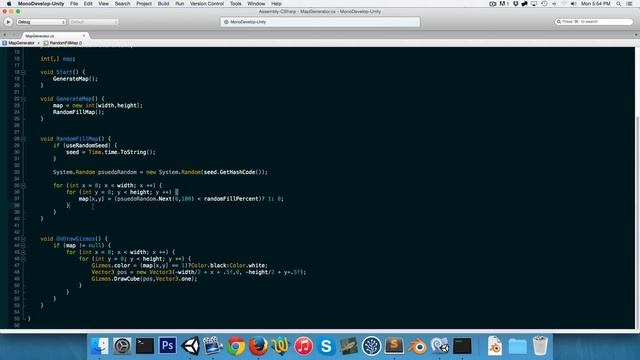This screenshot has width=640, height=360.
Task: Open the Run menu
Action: coord(180,4)
